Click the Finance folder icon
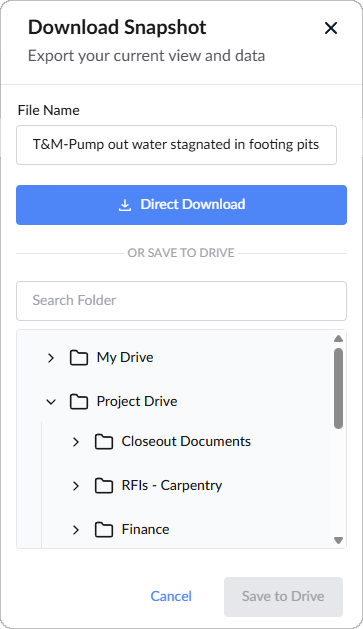 click(104, 530)
